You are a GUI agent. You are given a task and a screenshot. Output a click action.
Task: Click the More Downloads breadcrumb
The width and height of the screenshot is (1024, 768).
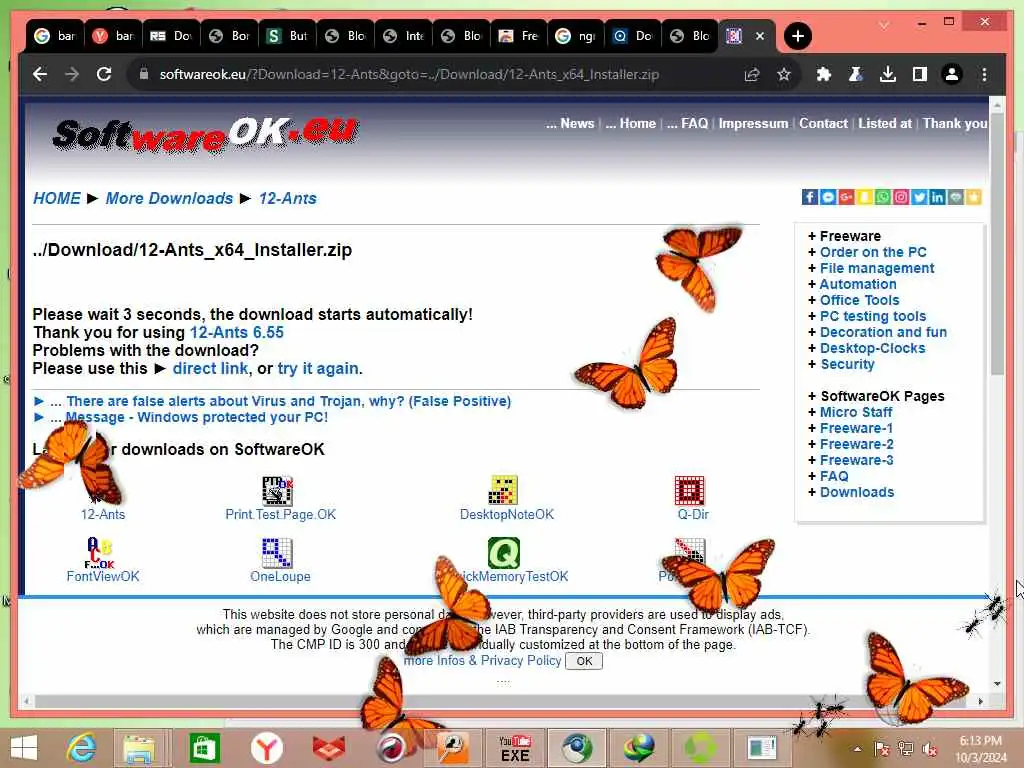pyautogui.click(x=169, y=199)
